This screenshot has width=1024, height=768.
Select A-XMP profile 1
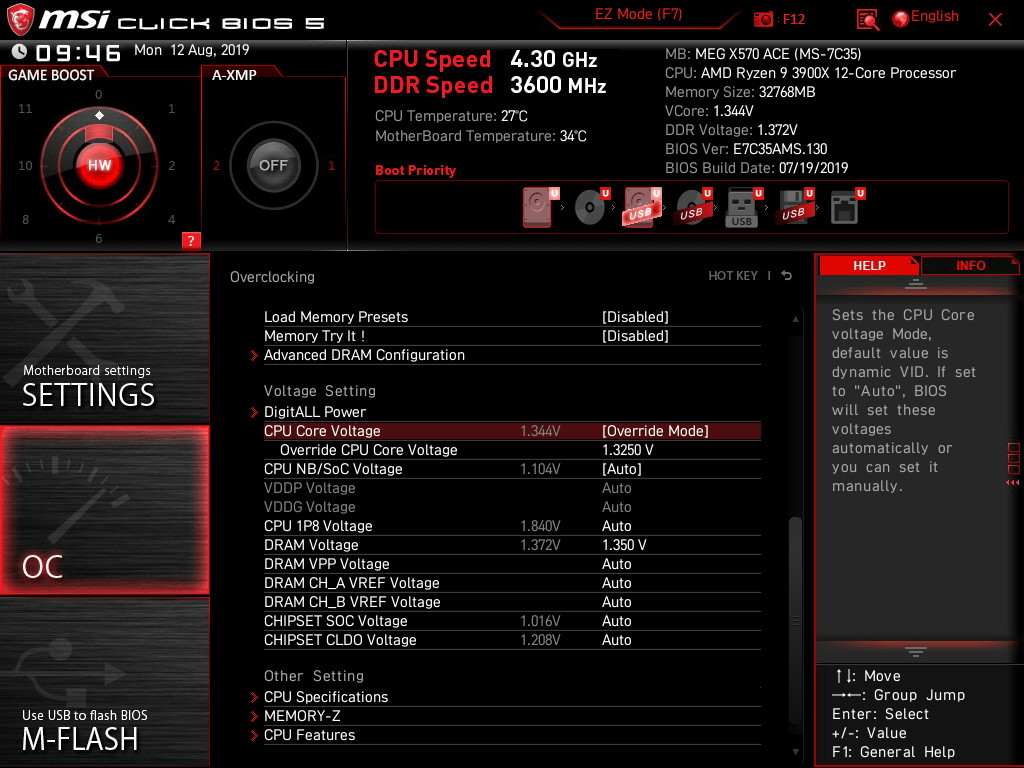331,166
